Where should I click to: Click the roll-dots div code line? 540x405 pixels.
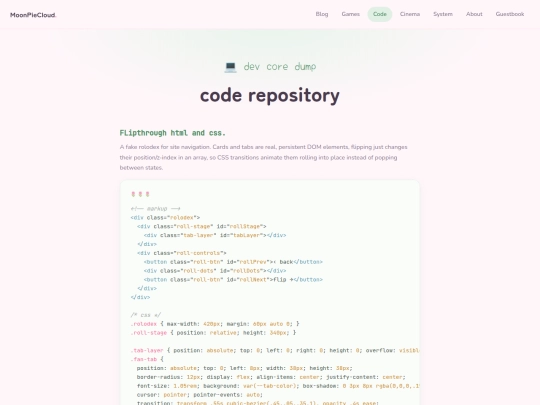pos(215,271)
